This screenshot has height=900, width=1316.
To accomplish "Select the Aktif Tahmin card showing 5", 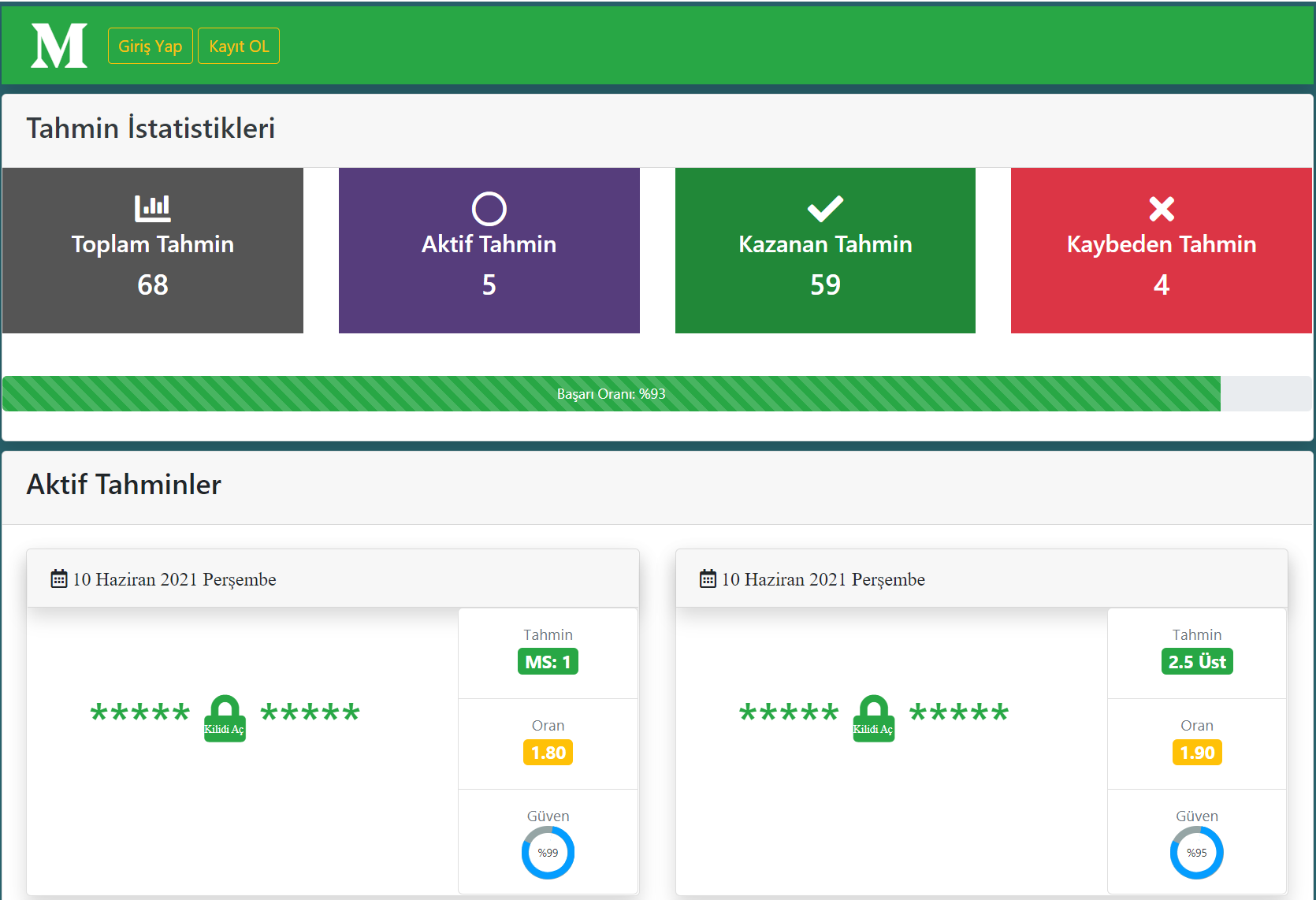I will (489, 251).
